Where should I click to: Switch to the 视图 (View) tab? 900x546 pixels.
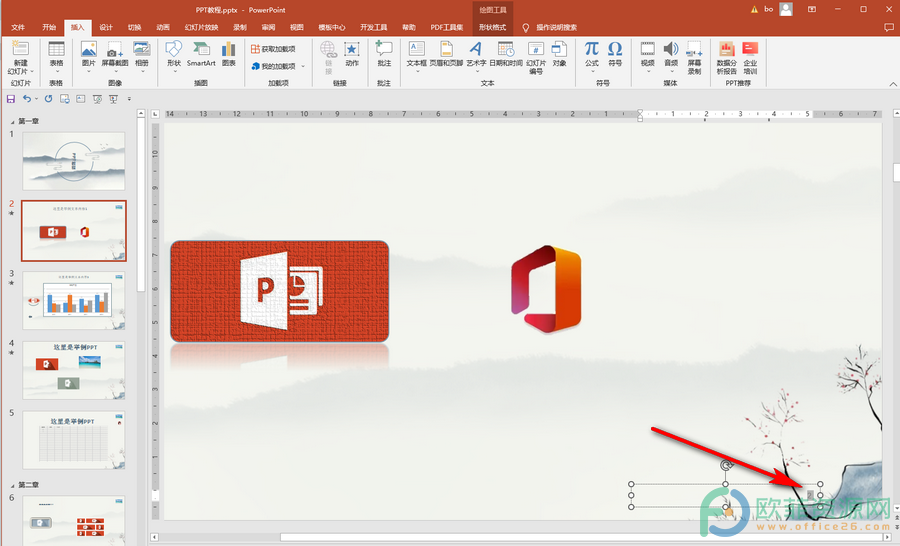297,27
